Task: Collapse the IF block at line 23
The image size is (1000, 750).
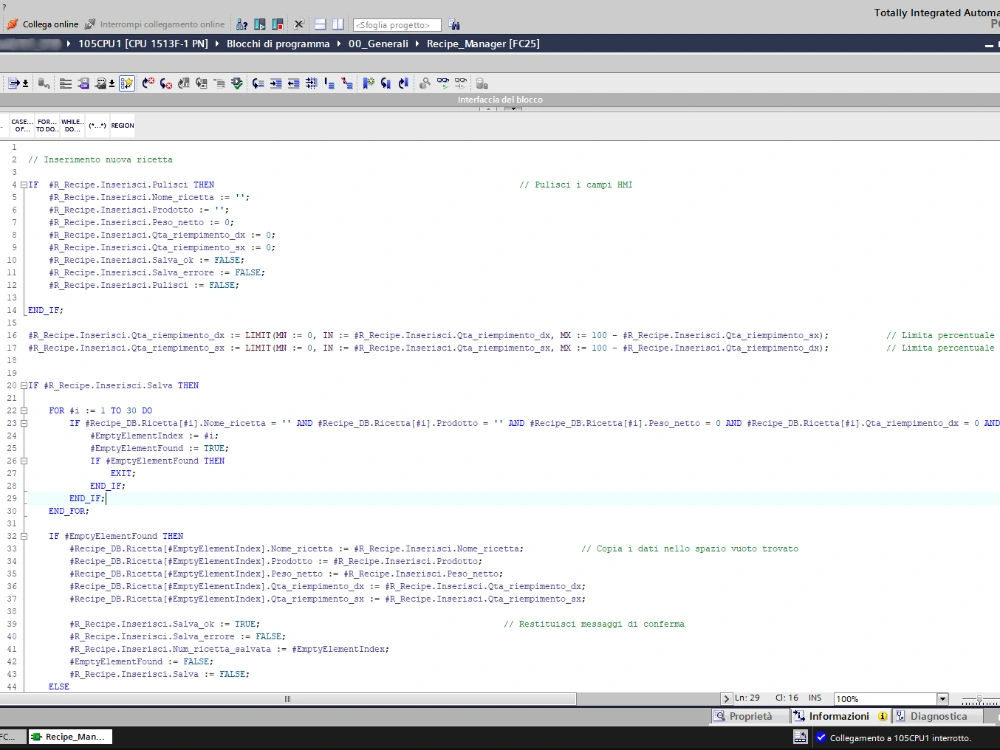Action: [x=24, y=423]
